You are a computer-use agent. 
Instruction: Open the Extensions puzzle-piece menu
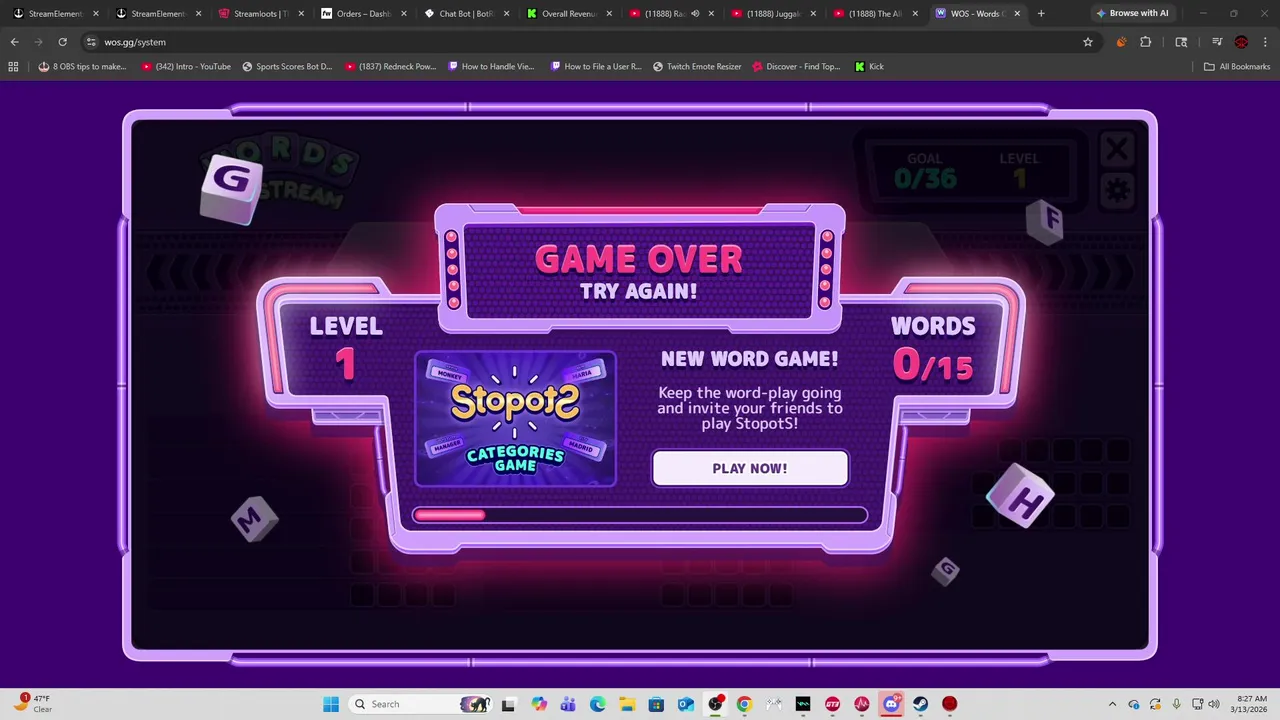tap(1146, 42)
